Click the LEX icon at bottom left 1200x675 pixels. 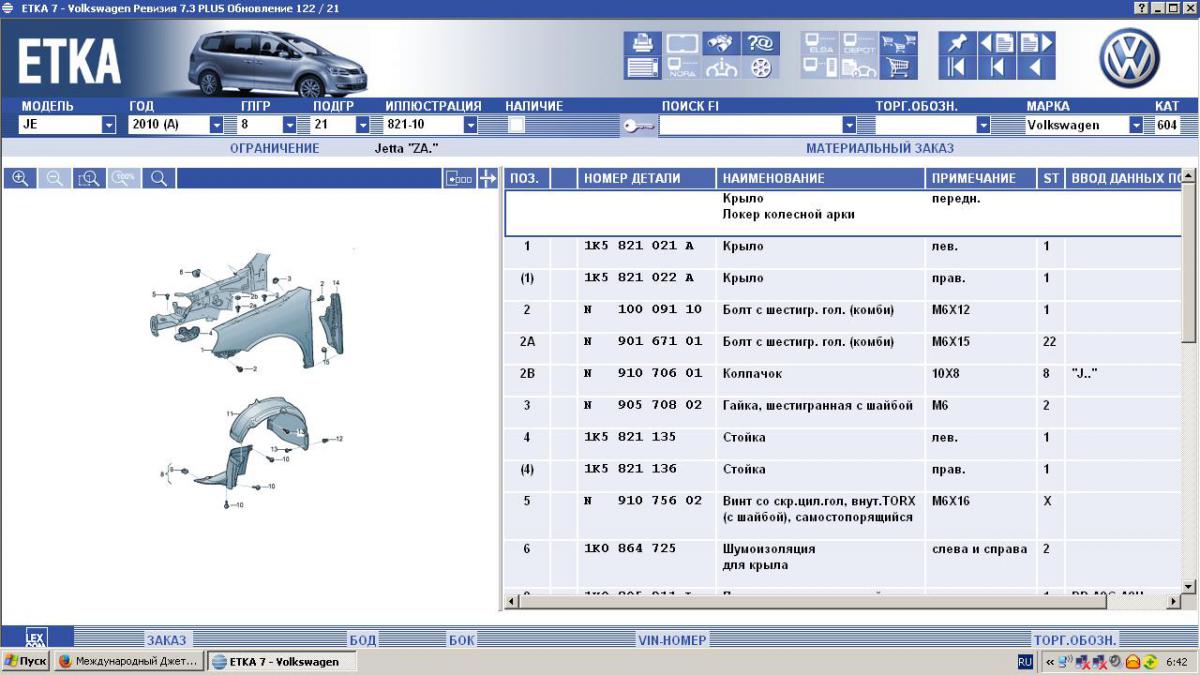point(35,637)
